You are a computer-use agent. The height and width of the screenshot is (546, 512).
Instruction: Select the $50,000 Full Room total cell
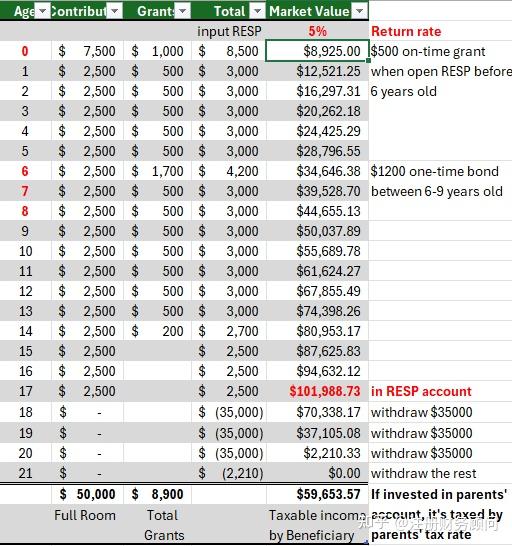(87, 494)
